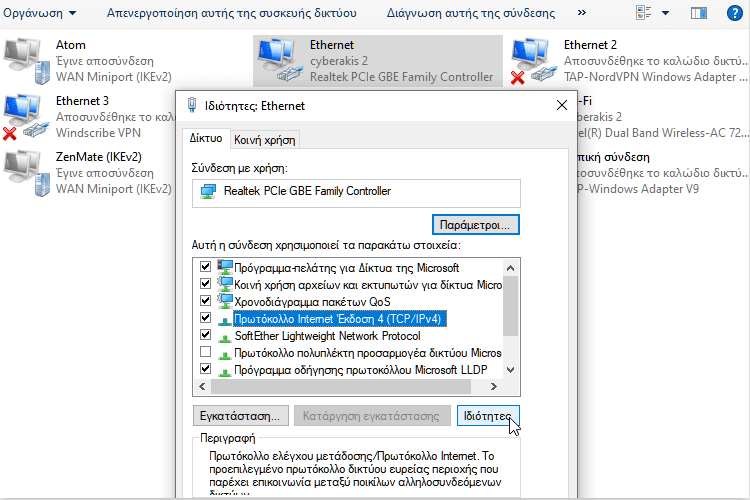Switch to the Κοινή χρήση tab
This screenshot has width=750, height=500.
tap(265, 140)
